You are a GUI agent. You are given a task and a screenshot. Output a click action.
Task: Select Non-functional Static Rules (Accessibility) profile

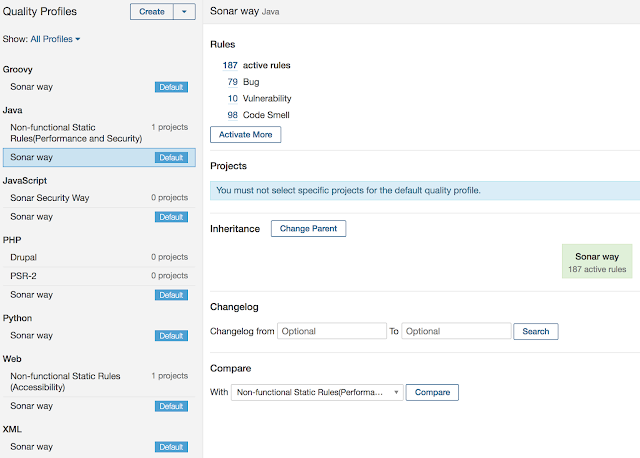[x=99, y=381]
